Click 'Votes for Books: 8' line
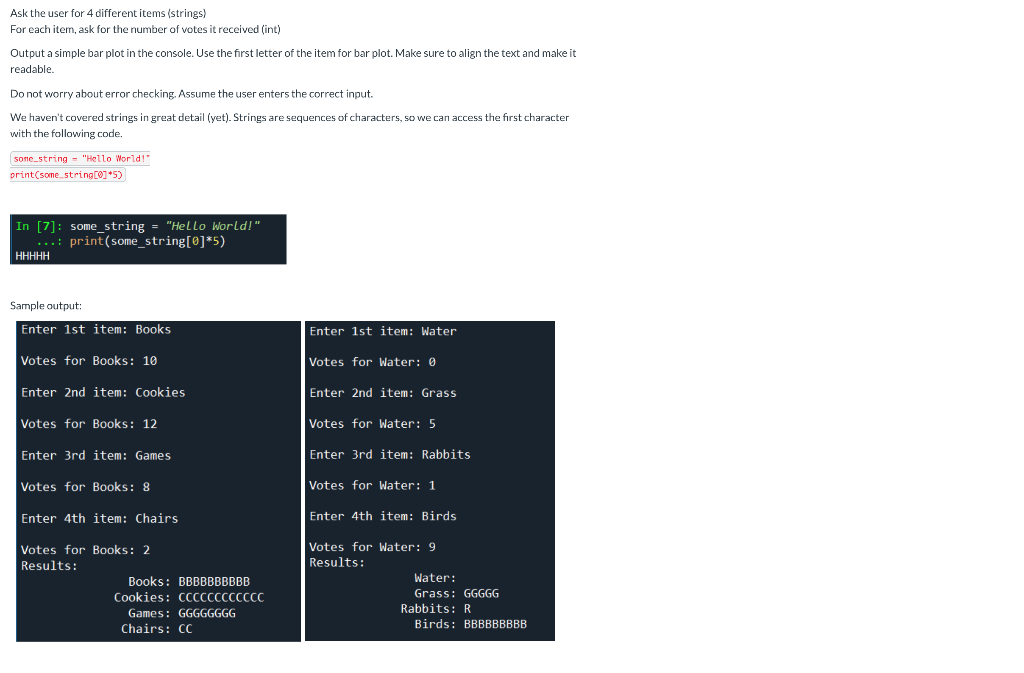 tap(86, 487)
